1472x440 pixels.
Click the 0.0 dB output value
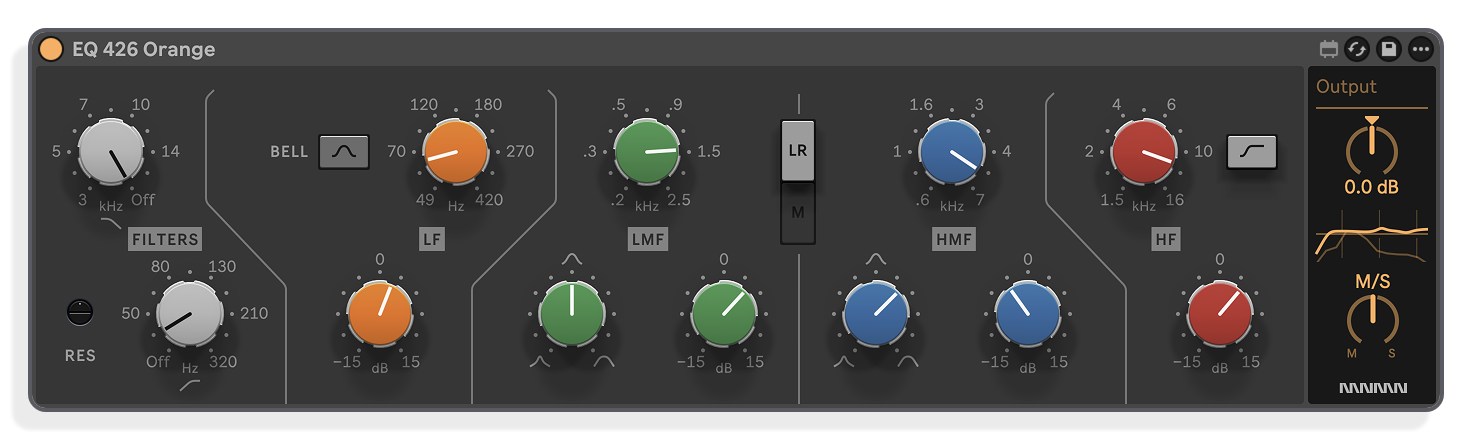(x=1372, y=187)
